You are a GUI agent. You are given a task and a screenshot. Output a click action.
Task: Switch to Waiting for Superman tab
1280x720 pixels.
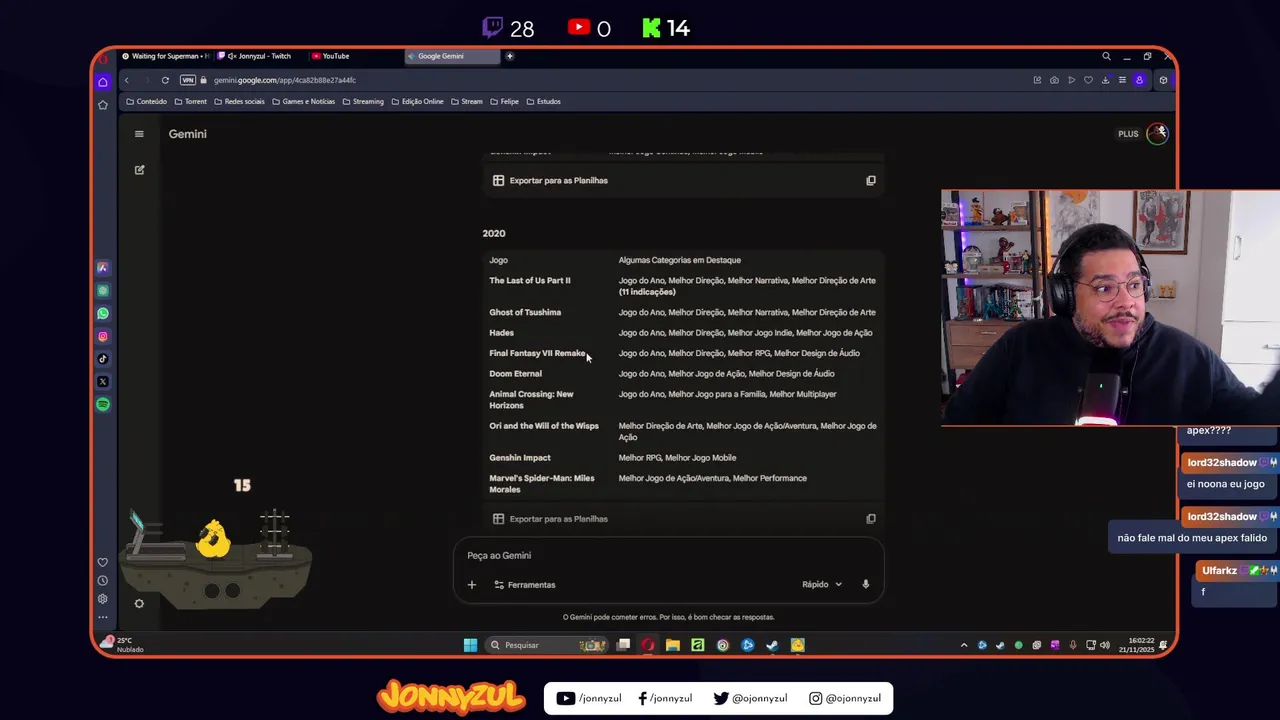(x=165, y=56)
